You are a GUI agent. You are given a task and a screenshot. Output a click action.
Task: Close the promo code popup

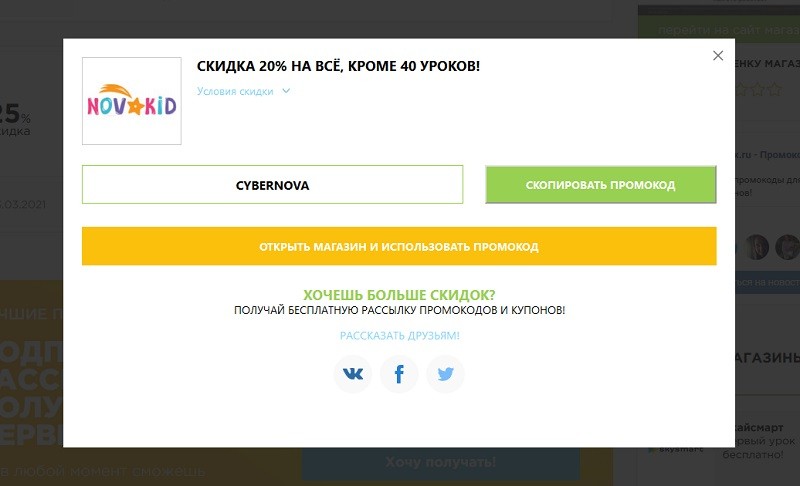click(718, 56)
